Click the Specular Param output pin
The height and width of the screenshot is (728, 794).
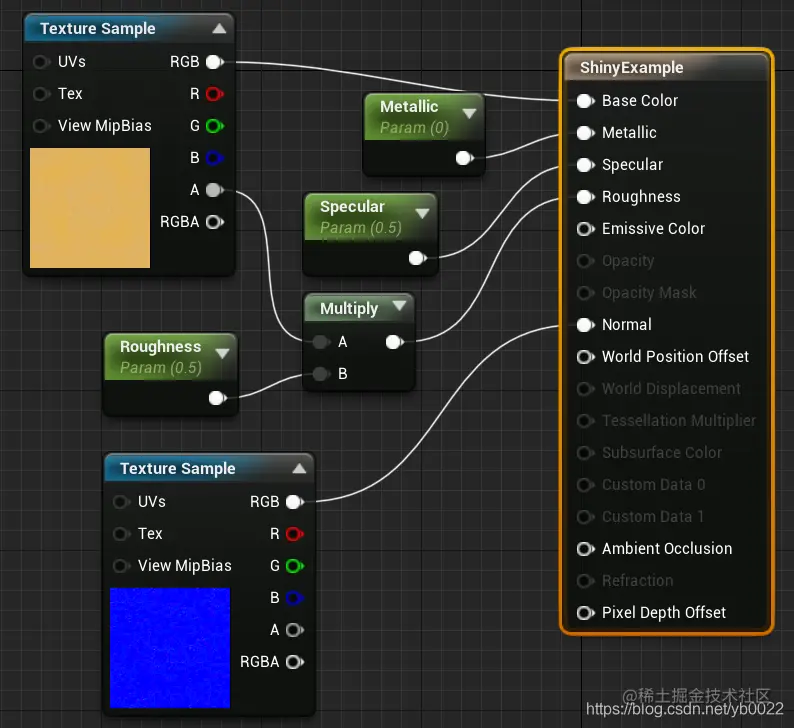click(x=417, y=258)
